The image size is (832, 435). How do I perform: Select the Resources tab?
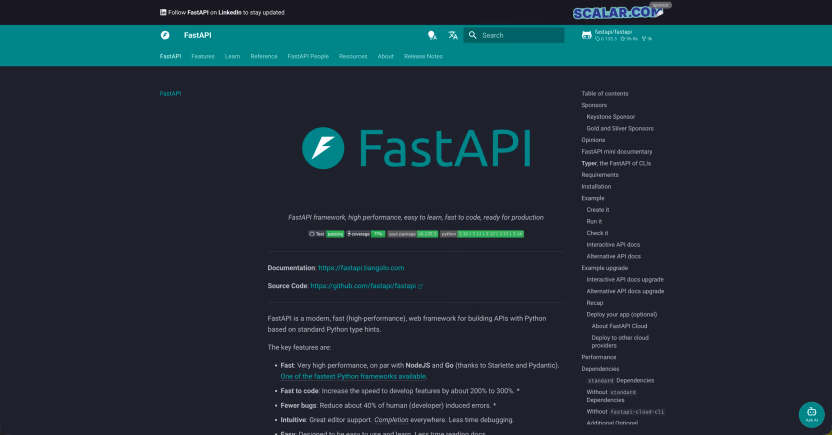(353, 56)
